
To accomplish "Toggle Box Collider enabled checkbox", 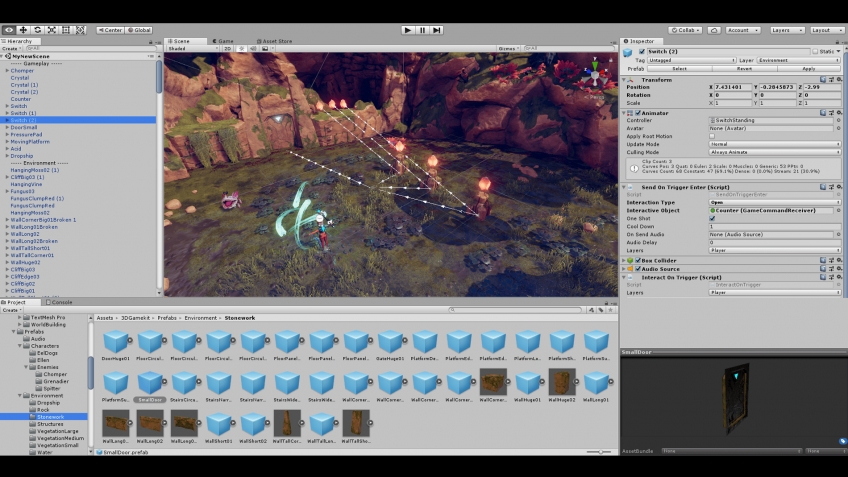I will pyautogui.click(x=638, y=260).
